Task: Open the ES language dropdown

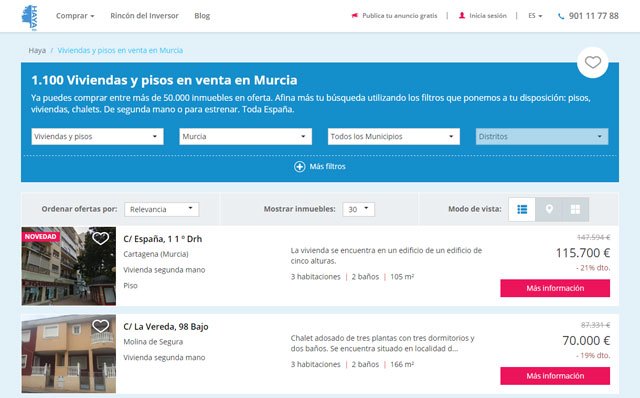Action: pyautogui.click(x=535, y=16)
